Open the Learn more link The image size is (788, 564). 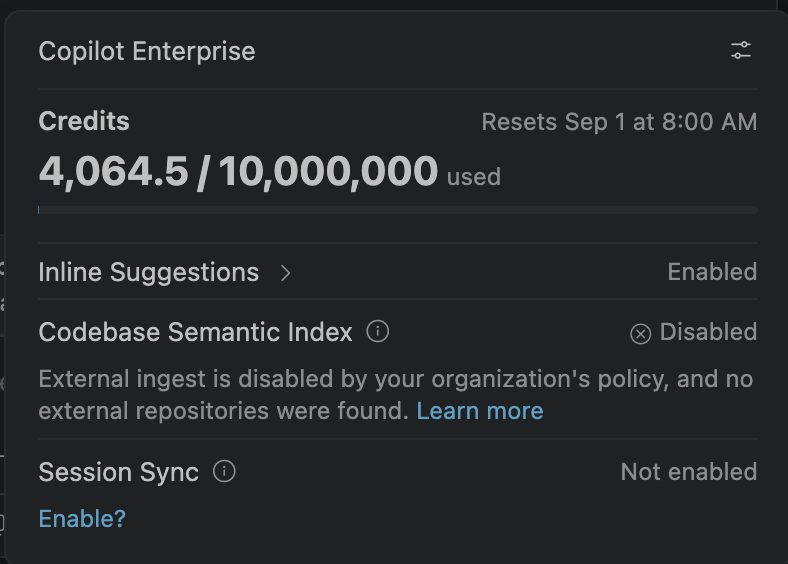click(480, 411)
